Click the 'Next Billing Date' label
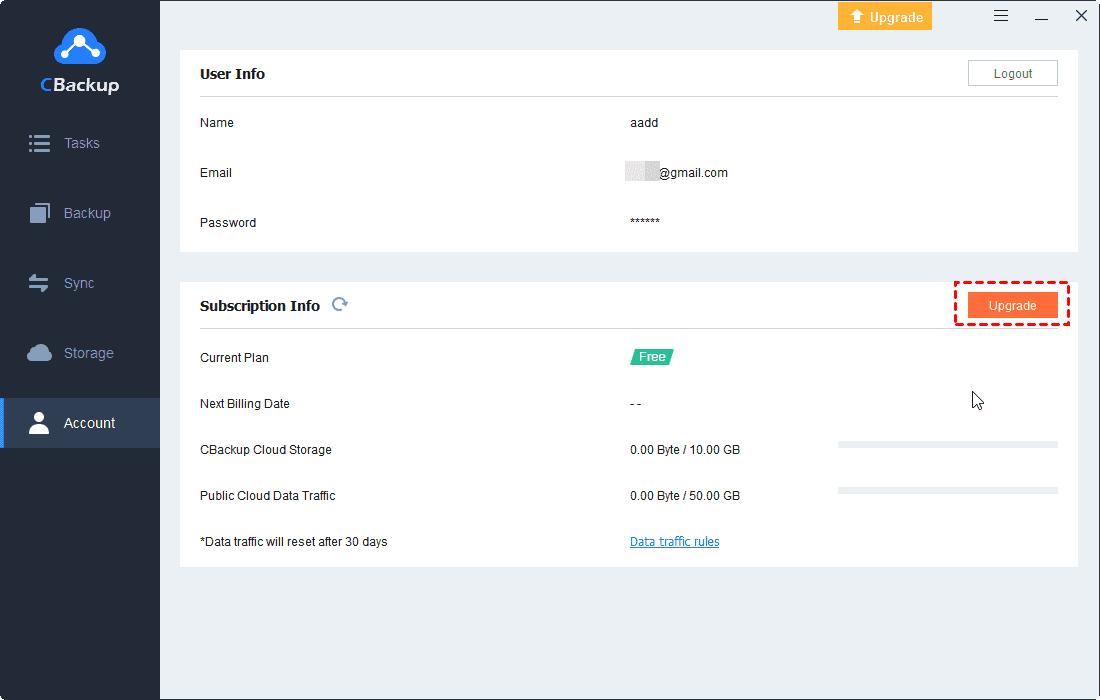This screenshot has height=700, width=1100. pos(245,404)
